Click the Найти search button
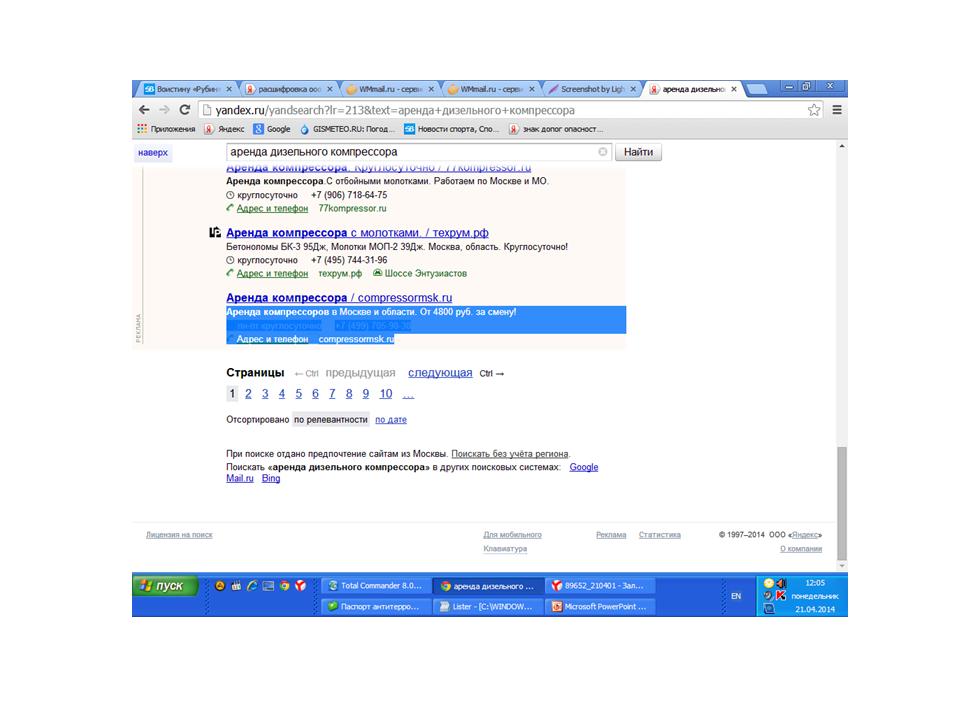Image resolution: width=960 pixels, height=720 pixels. pyautogui.click(x=638, y=152)
